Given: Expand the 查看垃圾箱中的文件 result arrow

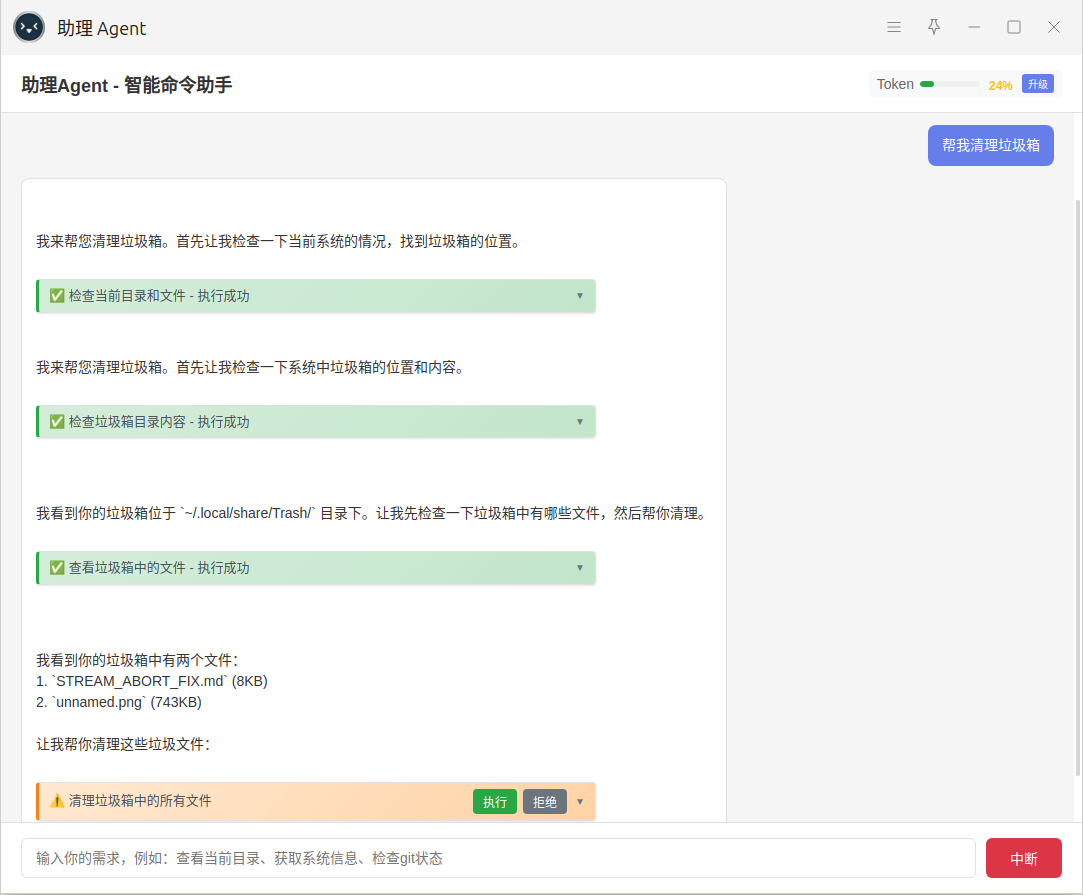Looking at the screenshot, I should (579, 568).
